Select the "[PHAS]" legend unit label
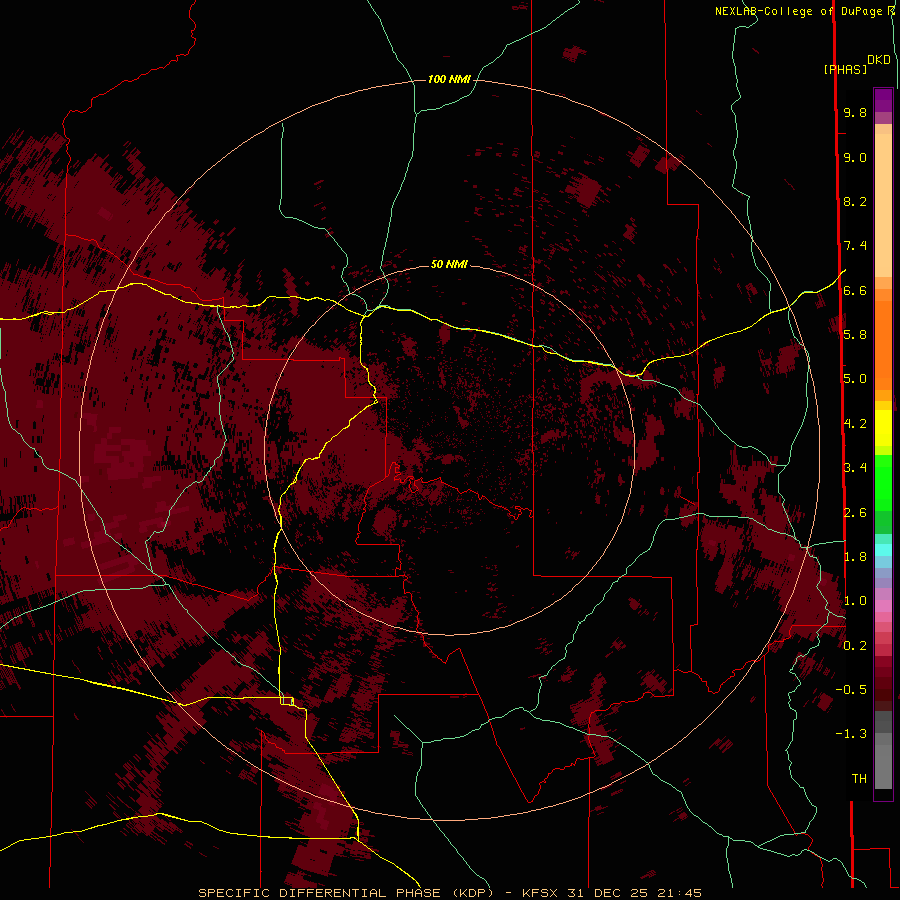This screenshot has height=900, width=900. click(845, 70)
